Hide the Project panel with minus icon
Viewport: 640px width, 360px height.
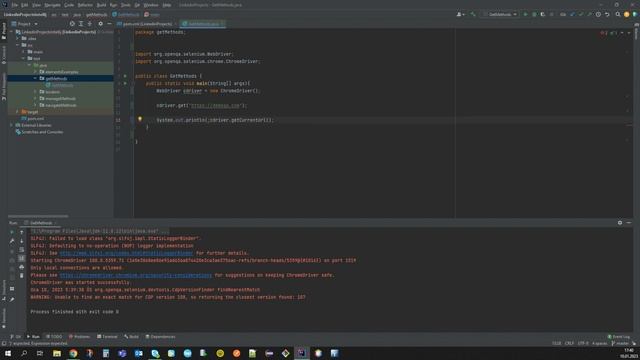coord(109,24)
